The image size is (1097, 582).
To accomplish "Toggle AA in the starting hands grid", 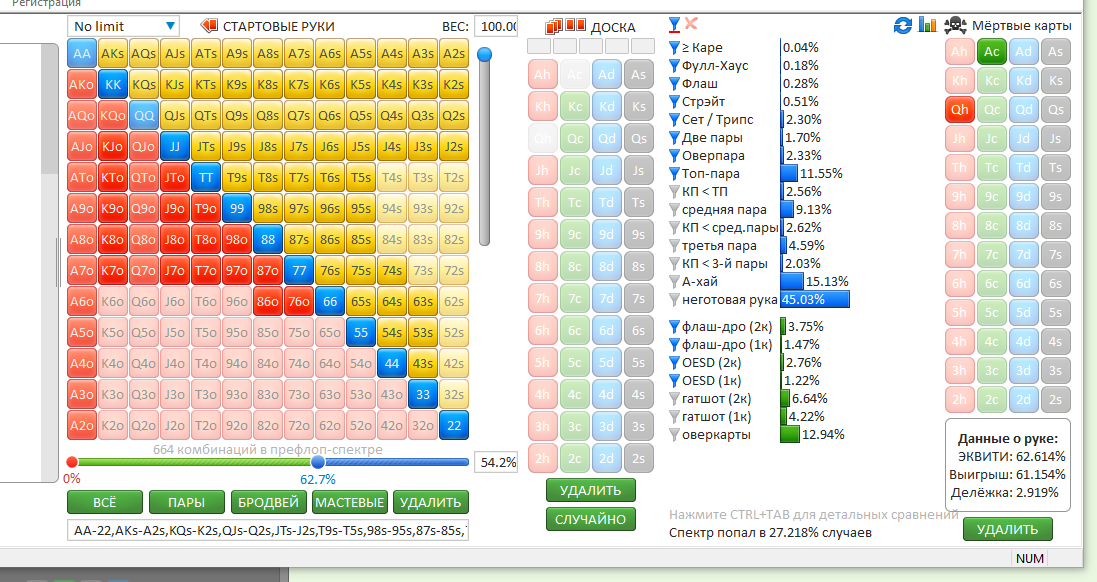I will coord(82,54).
